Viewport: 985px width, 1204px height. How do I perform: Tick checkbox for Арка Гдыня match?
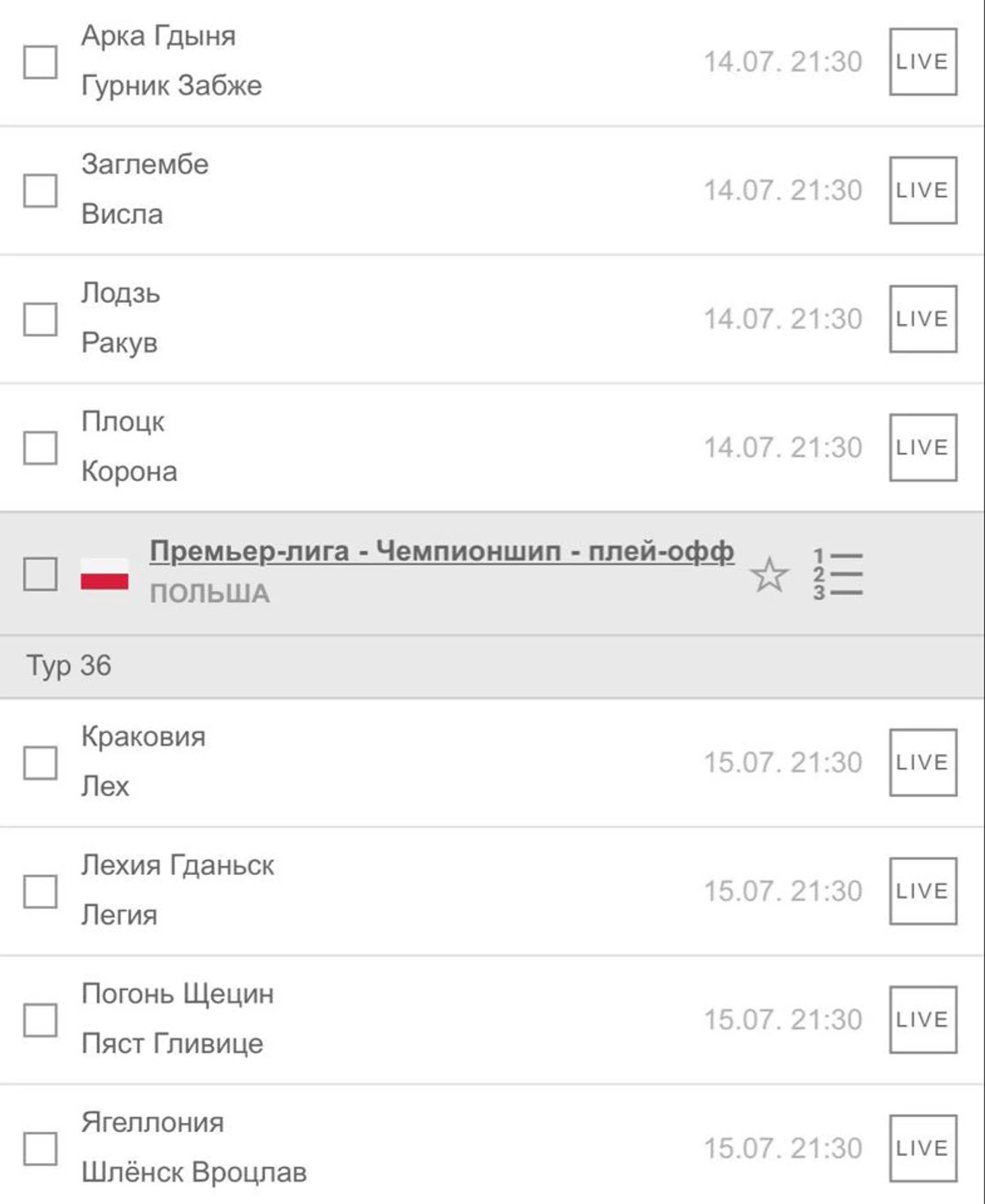(x=40, y=62)
